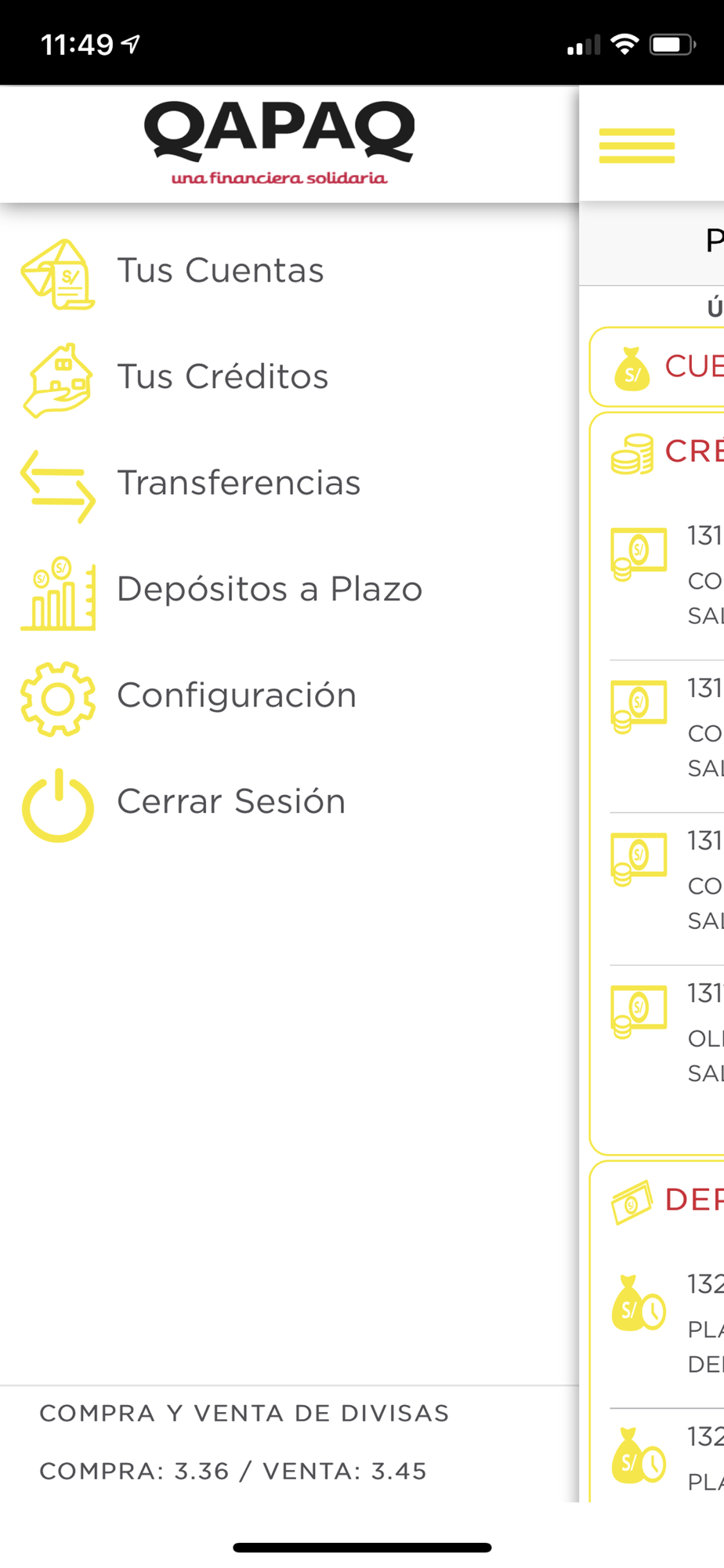Tap the DEP section cash icon
The width and height of the screenshot is (724, 1568).
[x=632, y=1202]
